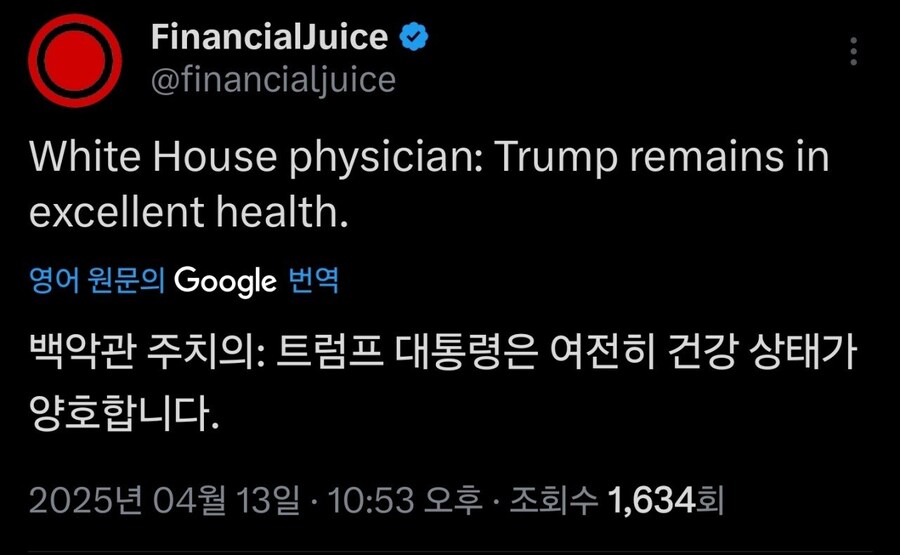Toggle translation via the '번역' link
This screenshot has height=555, width=900.
[313, 281]
